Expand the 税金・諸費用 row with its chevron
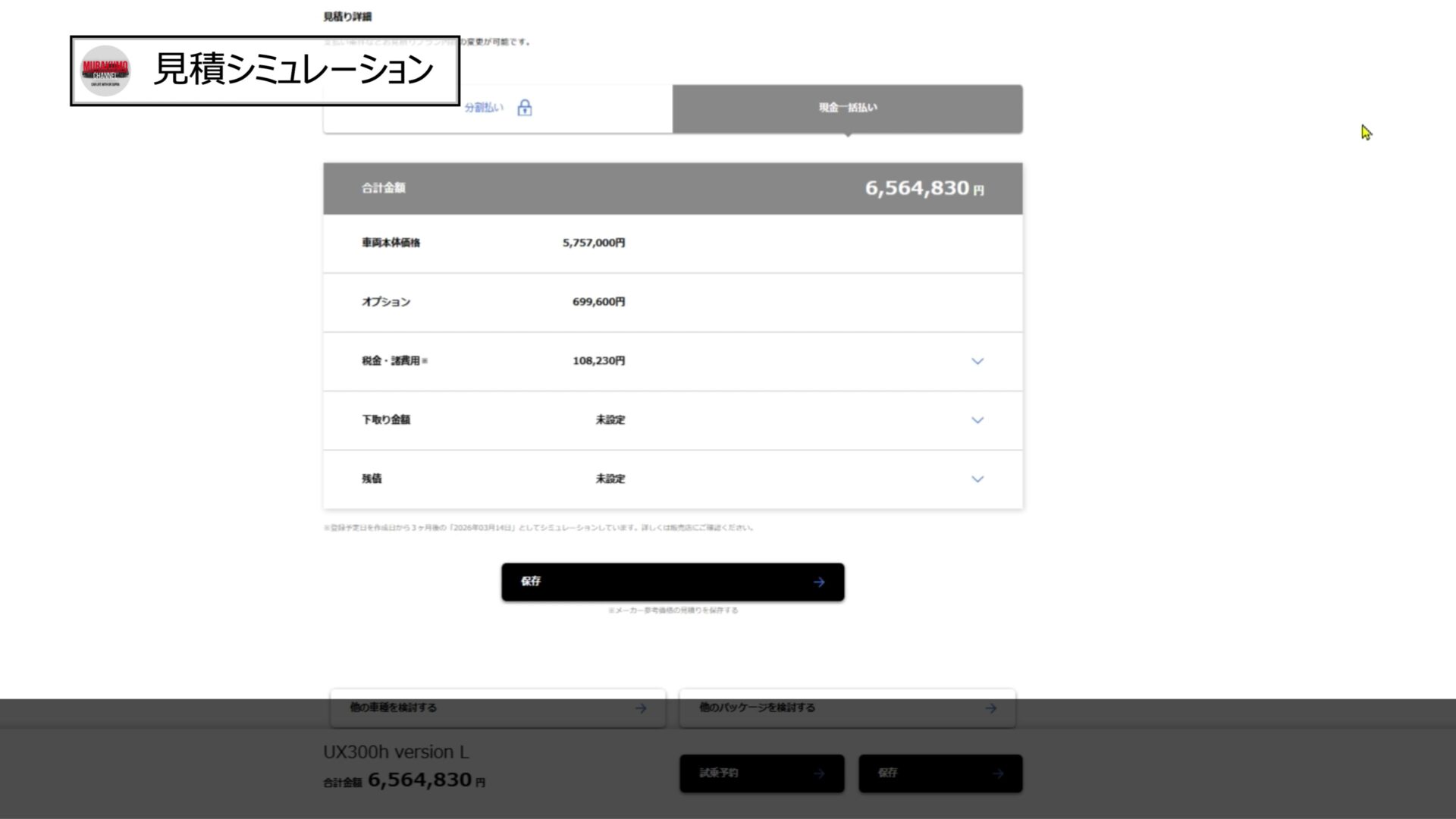The width and height of the screenshot is (1456, 819). click(977, 362)
